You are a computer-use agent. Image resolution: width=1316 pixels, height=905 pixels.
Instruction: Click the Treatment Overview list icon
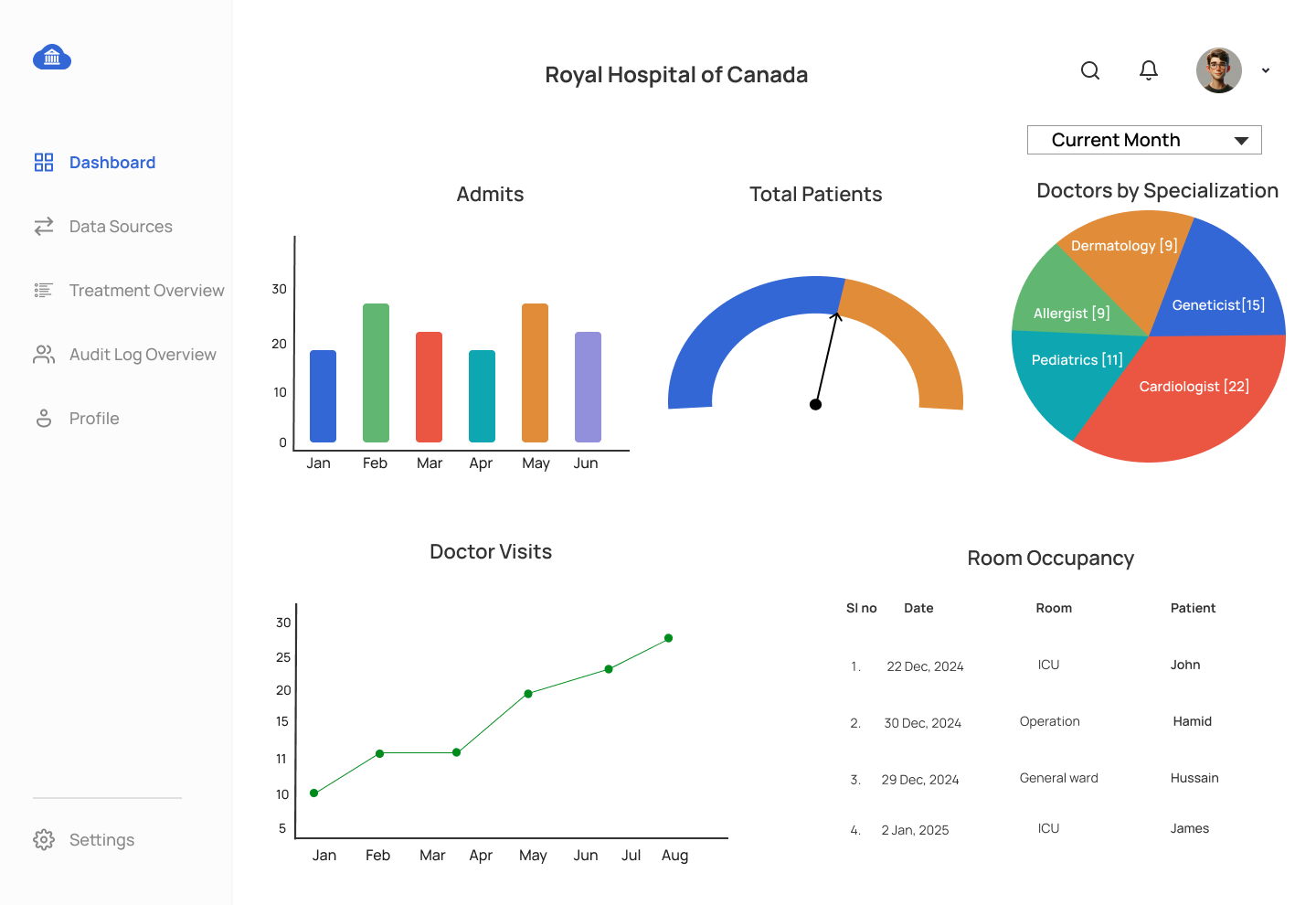click(44, 291)
